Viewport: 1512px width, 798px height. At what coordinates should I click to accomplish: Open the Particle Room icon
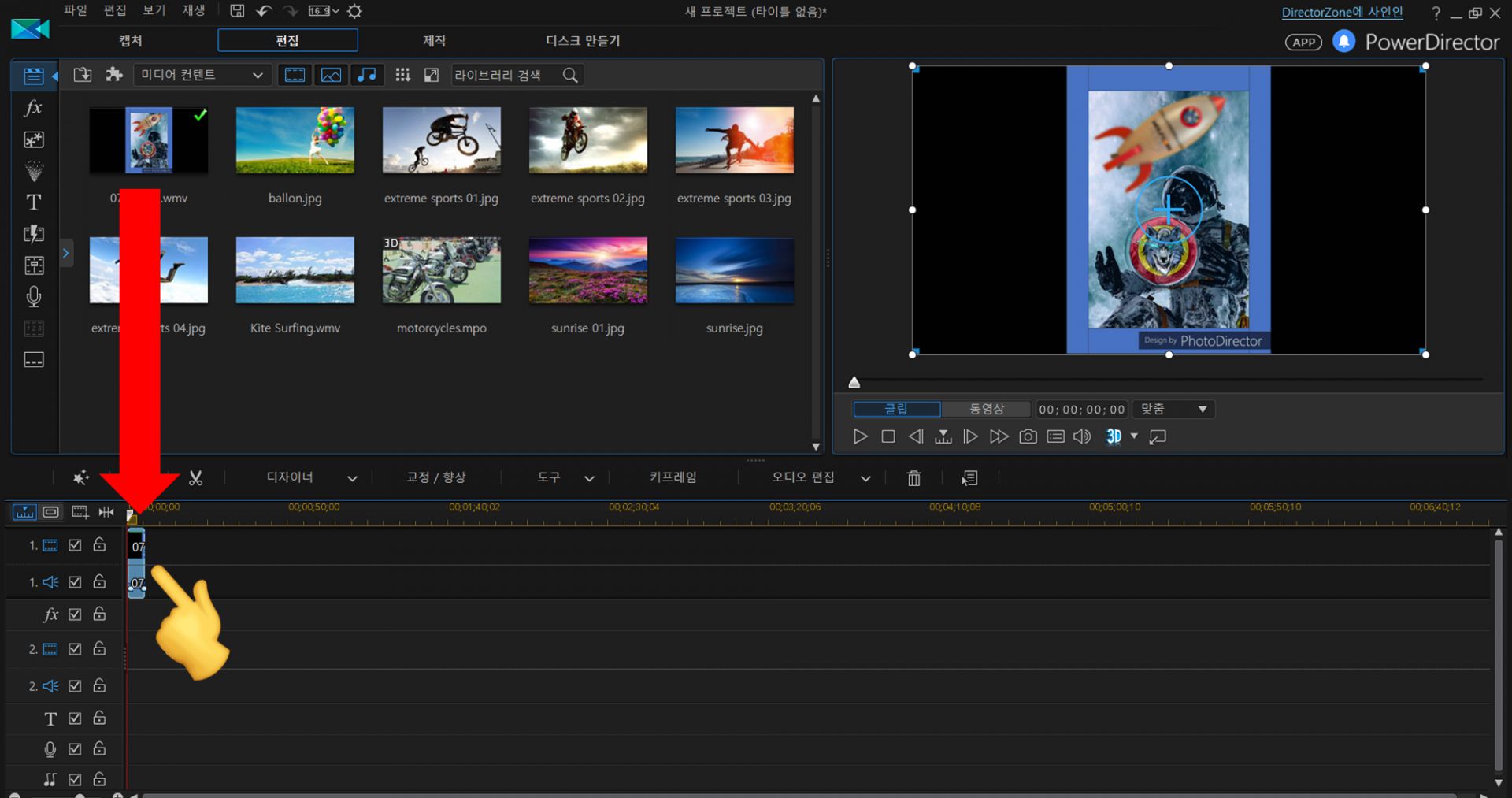33,171
